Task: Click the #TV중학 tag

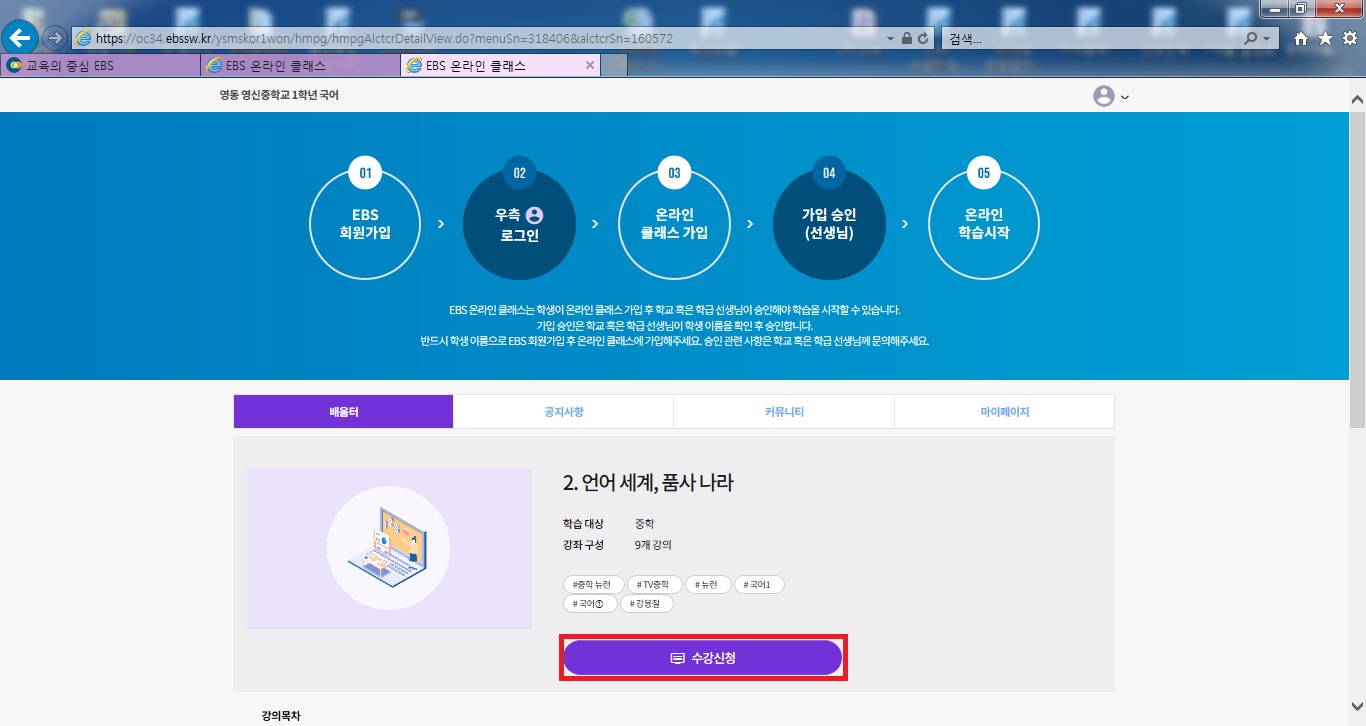Action: click(655, 584)
